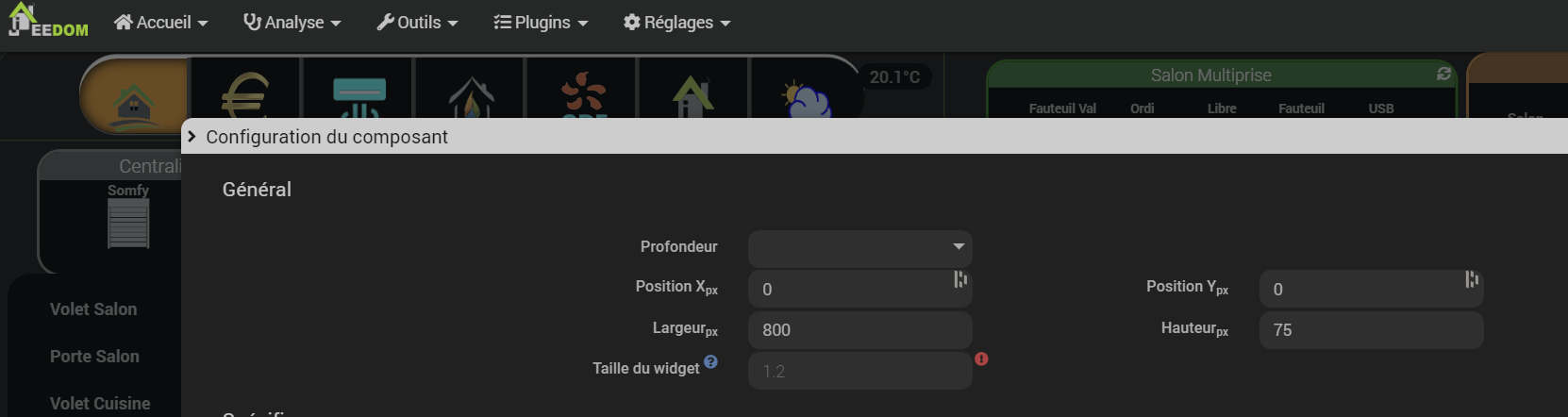Open the euro energy cost tile
This screenshot has width=1568, height=417.
(245, 92)
